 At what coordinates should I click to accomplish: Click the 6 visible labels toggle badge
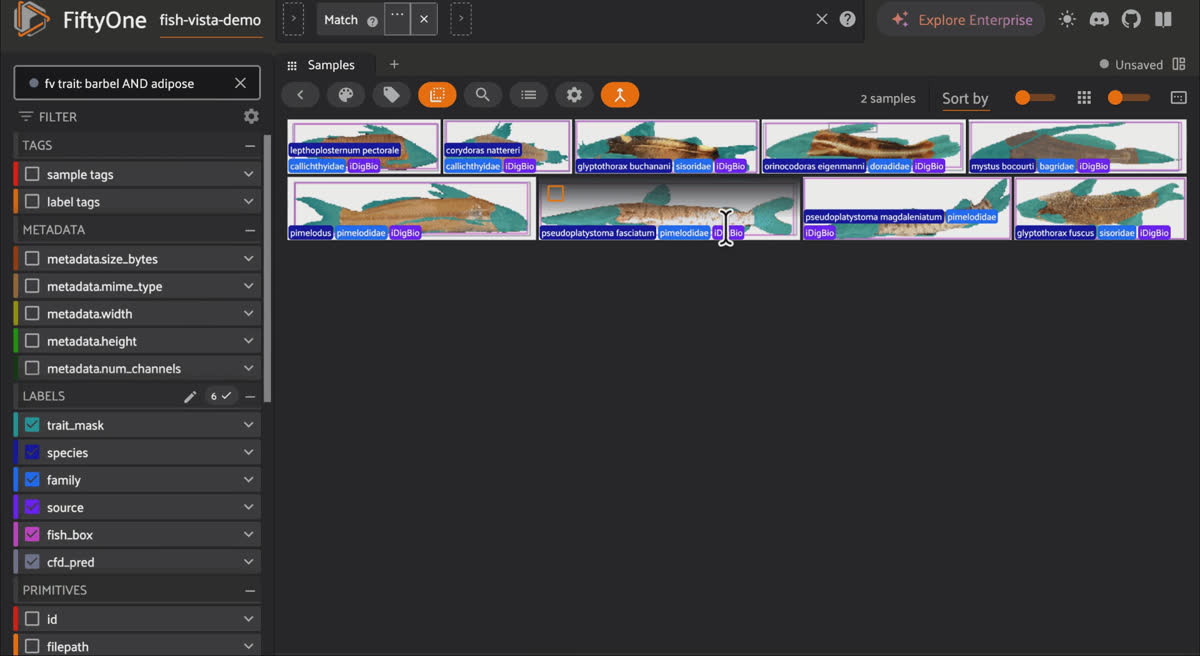pos(221,397)
